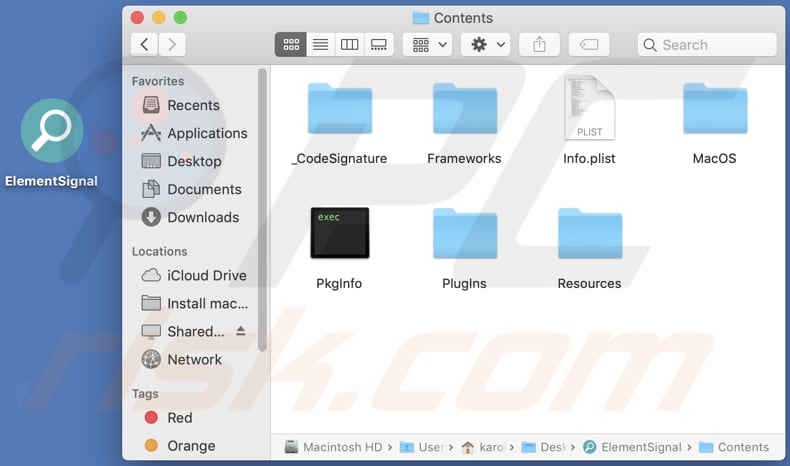This screenshot has height=466, width=790.
Task: Open the gear action menu
Action: (489, 45)
